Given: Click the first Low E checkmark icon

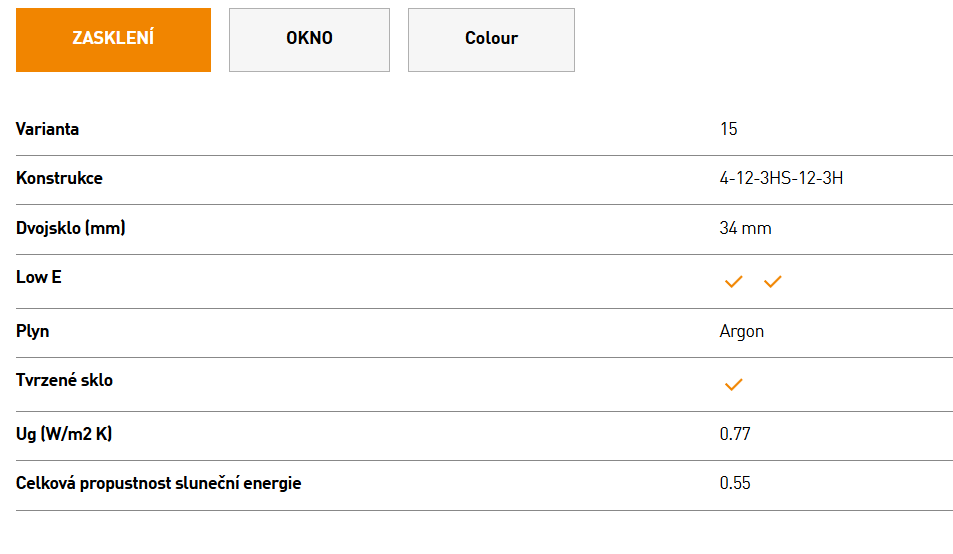Looking at the screenshot, I should point(734,281).
